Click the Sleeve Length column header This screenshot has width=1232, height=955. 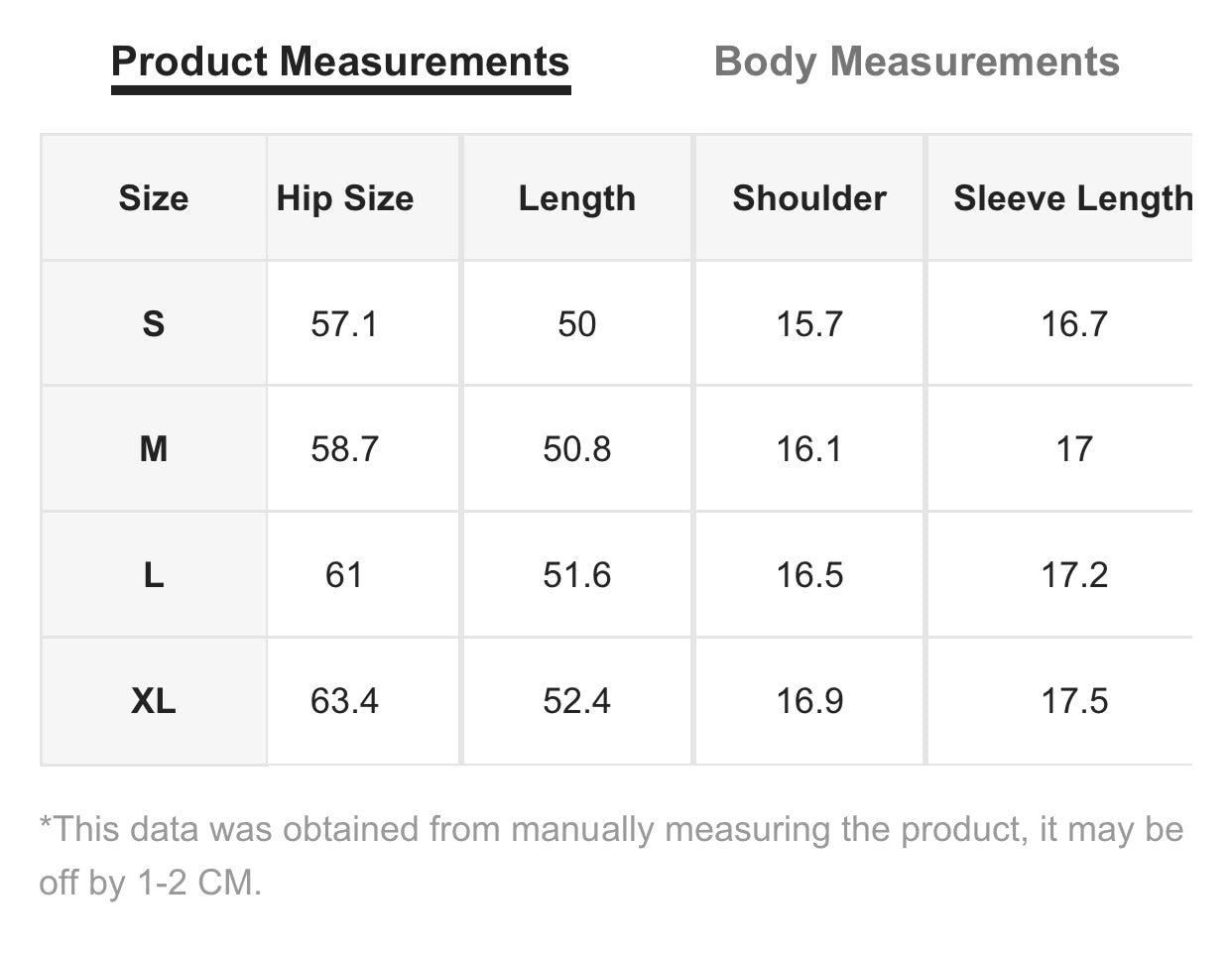point(1072,198)
